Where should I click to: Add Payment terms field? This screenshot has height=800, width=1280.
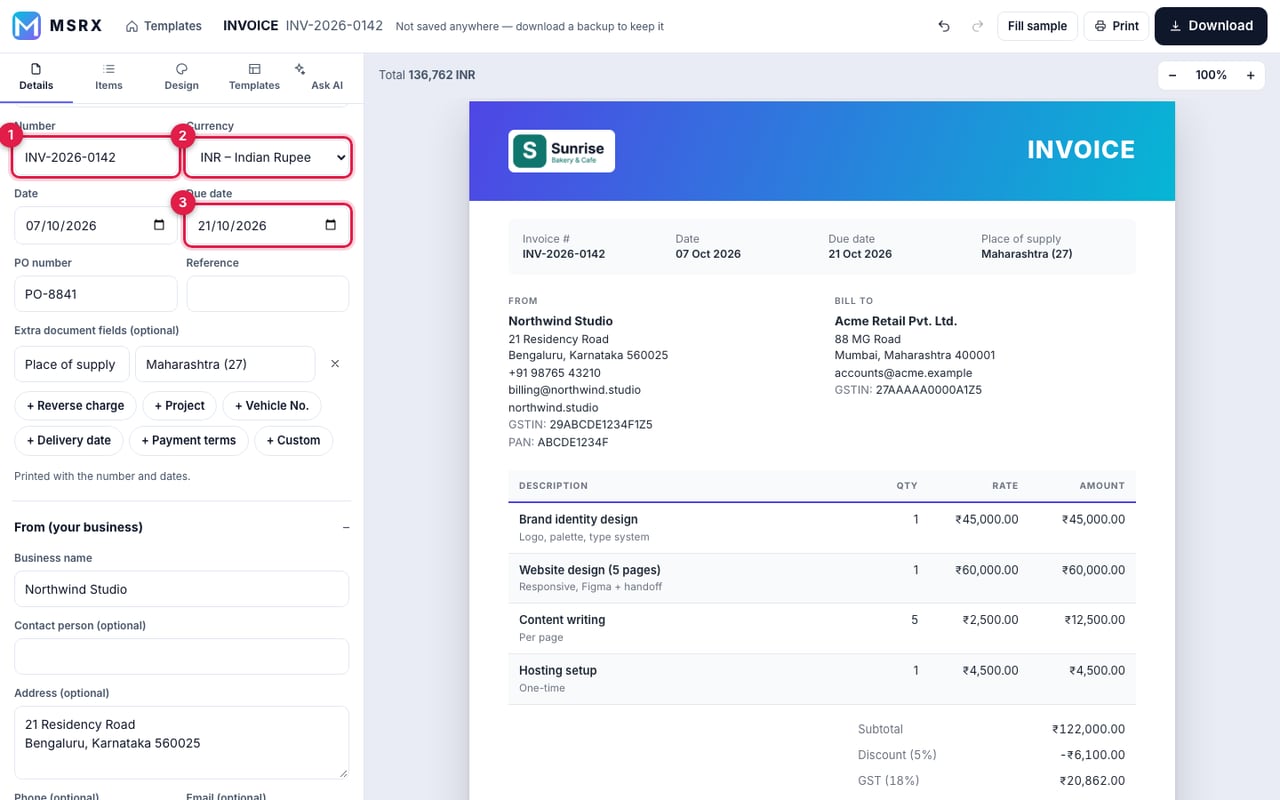click(x=188, y=440)
